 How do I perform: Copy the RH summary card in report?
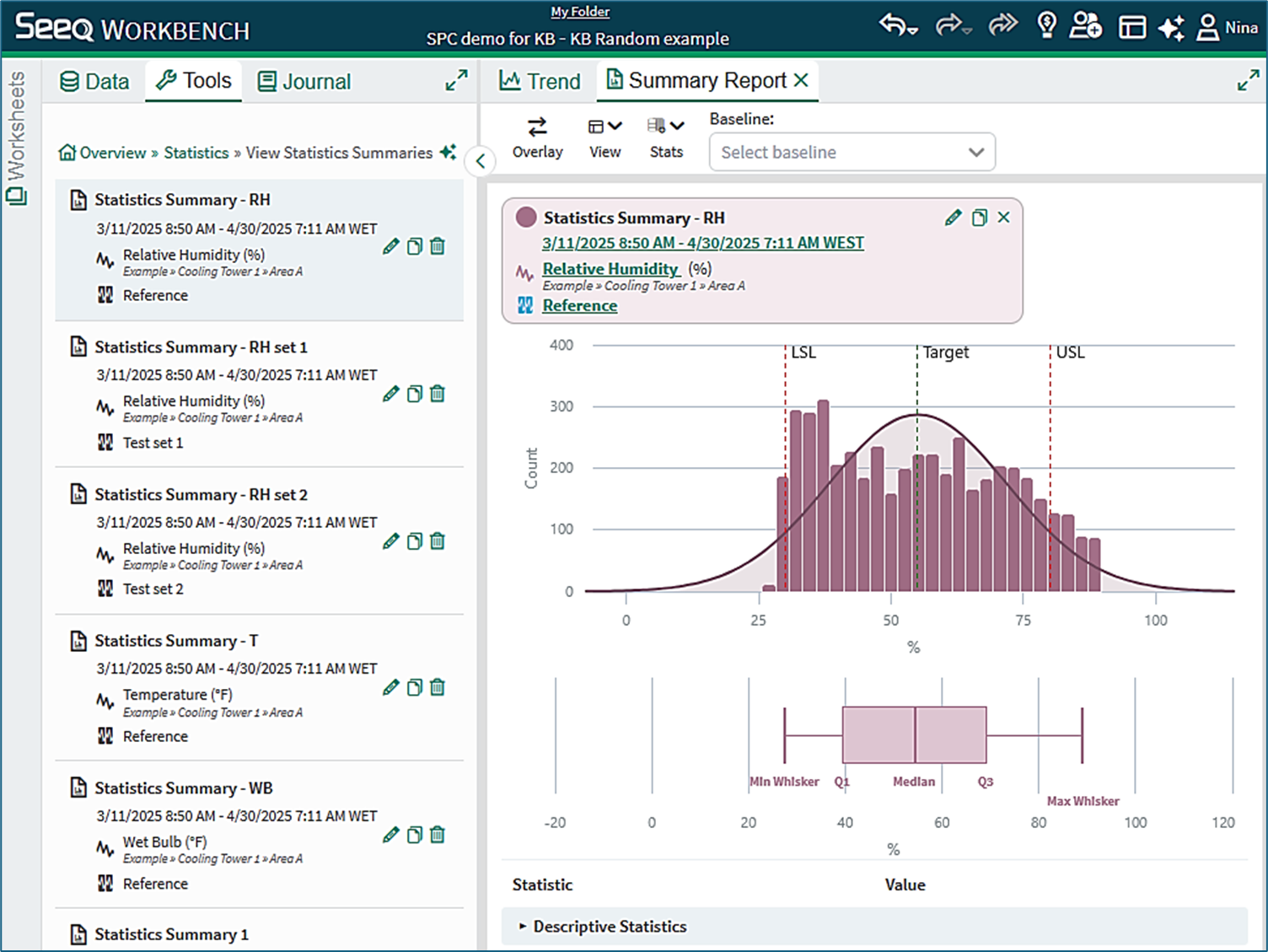pyautogui.click(x=979, y=218)
